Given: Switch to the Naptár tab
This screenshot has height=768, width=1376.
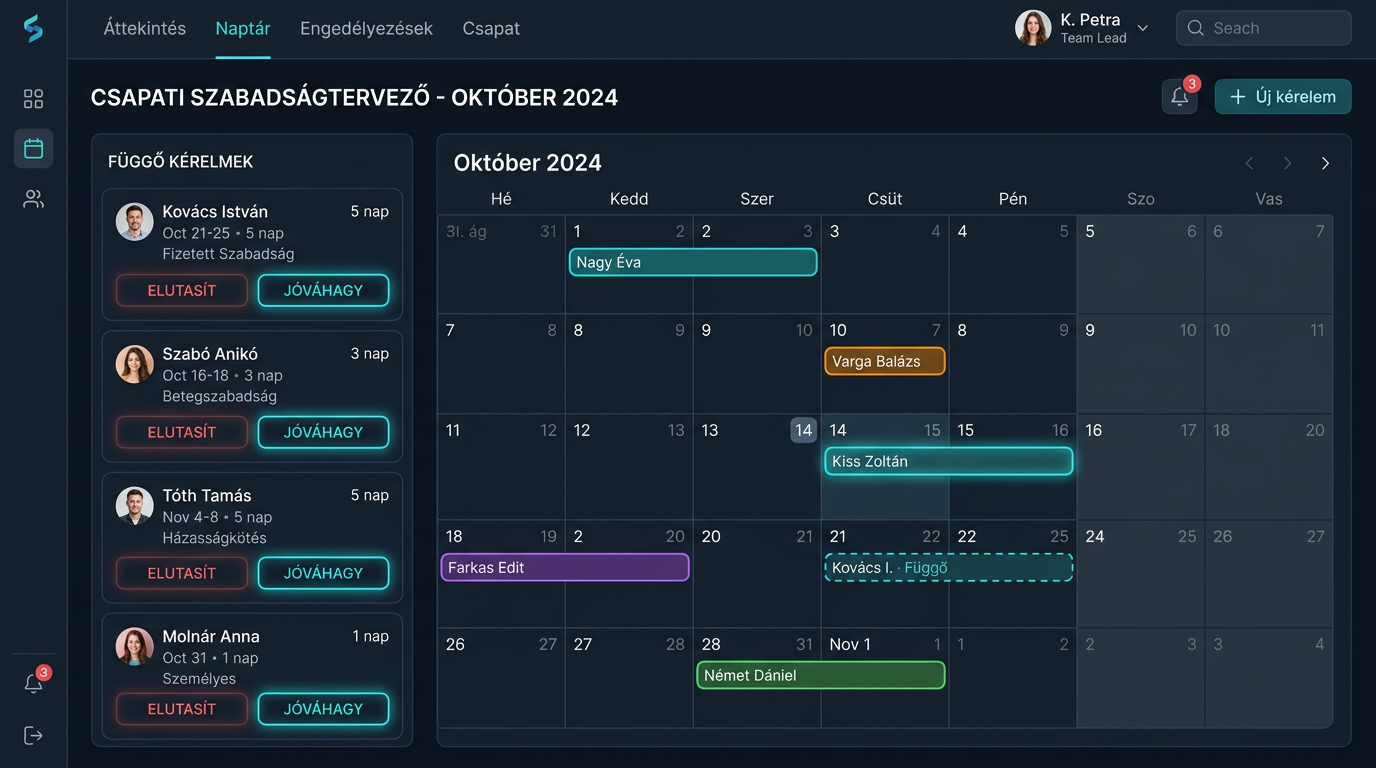Looking at the screenshot, I should (243, 28).
